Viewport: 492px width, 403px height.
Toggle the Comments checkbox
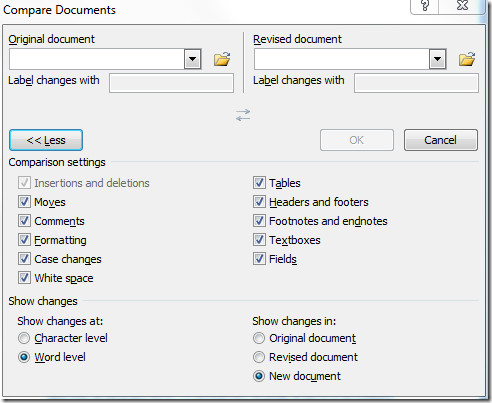pyautogui.click(x=24, y=221)
